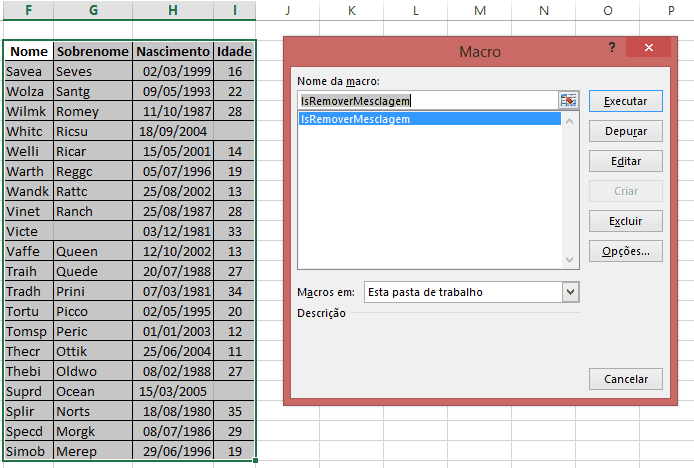Click the cell containing Quede
Image resolution: width=694 pixels, height=468 pixels.
pyautogui.click(x=93, y=271)
